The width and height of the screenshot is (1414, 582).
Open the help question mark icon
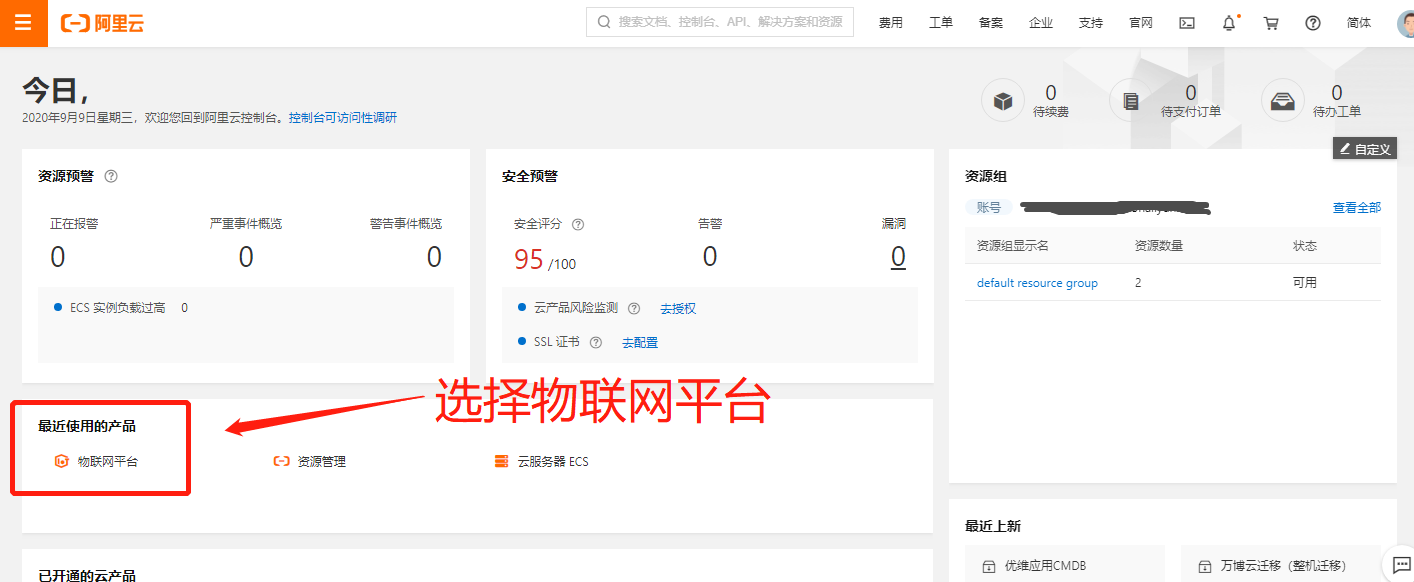pyautogui.click(x=1313, y=23)
